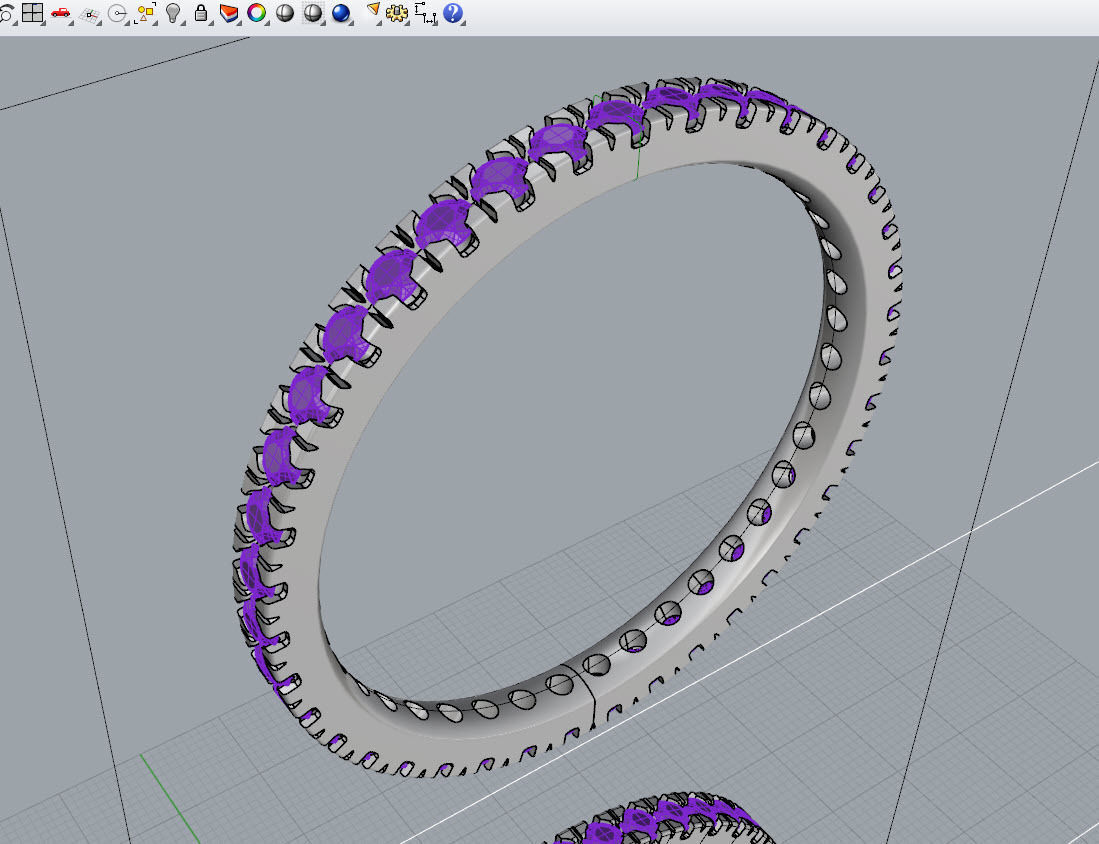Switch to shaded viewport sphere icon
Viewport: 1099px width, 844px height.
click(285, 13)
